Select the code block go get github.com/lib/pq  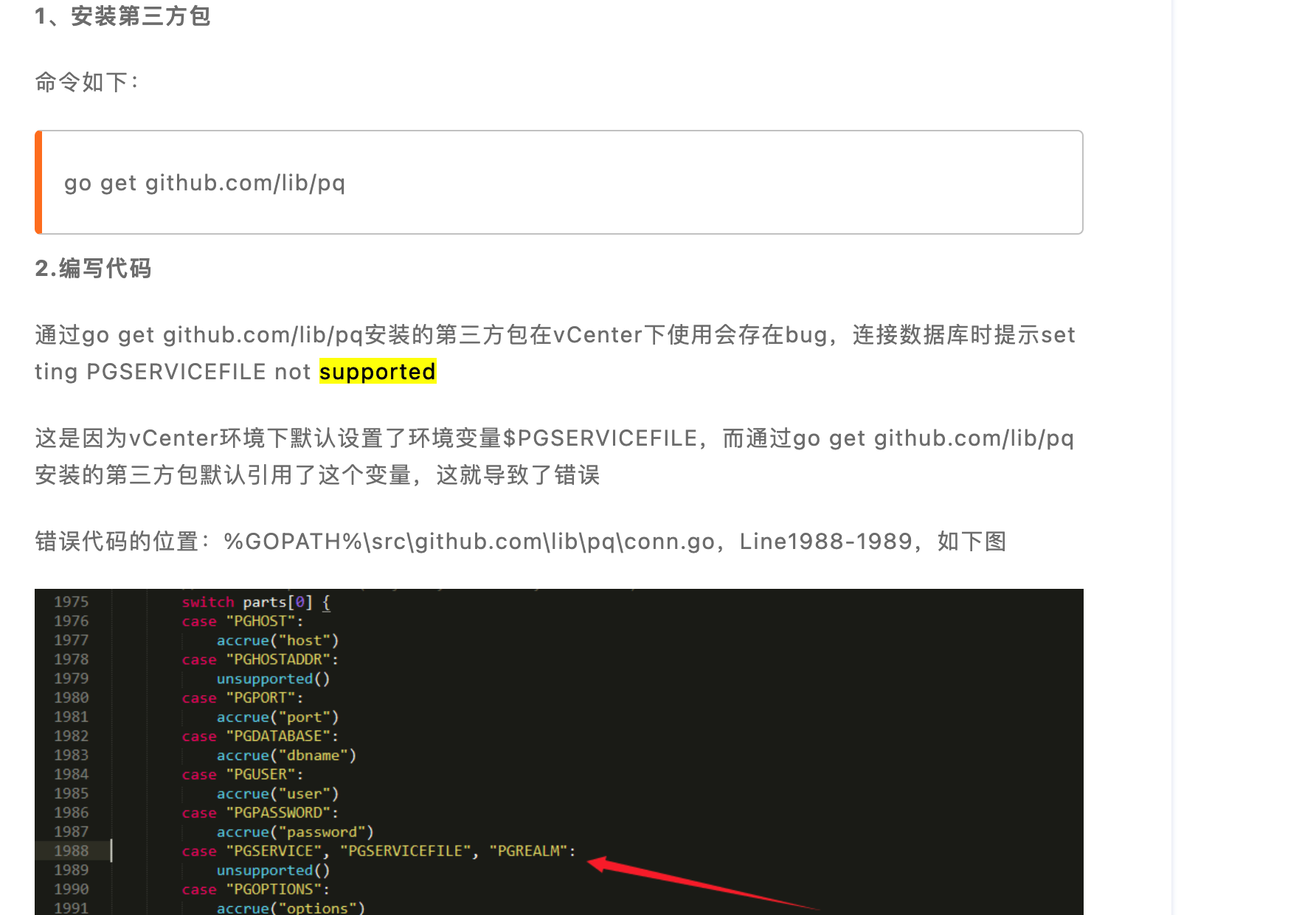(207, 182)
